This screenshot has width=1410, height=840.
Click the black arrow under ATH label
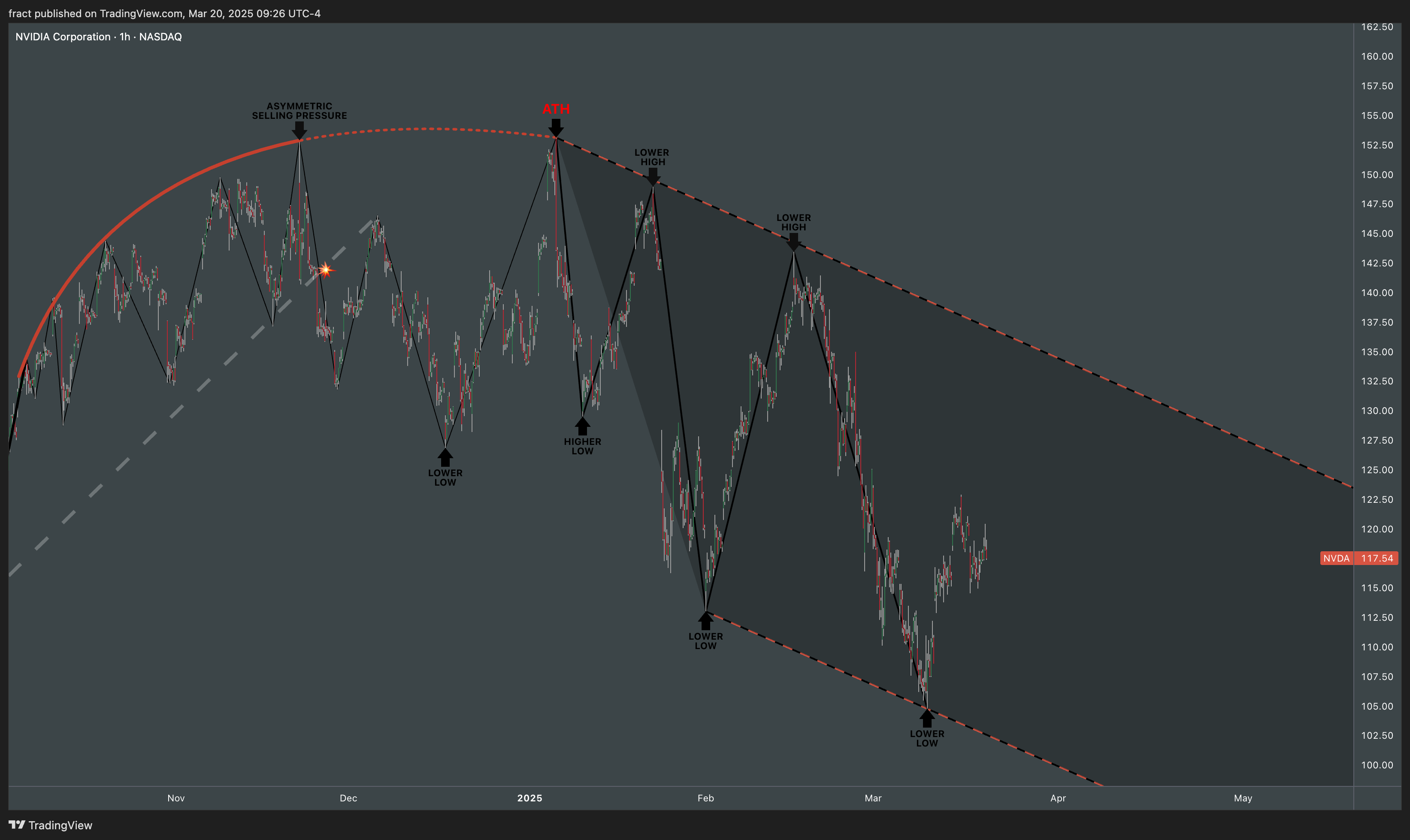[x=556, y=128]
